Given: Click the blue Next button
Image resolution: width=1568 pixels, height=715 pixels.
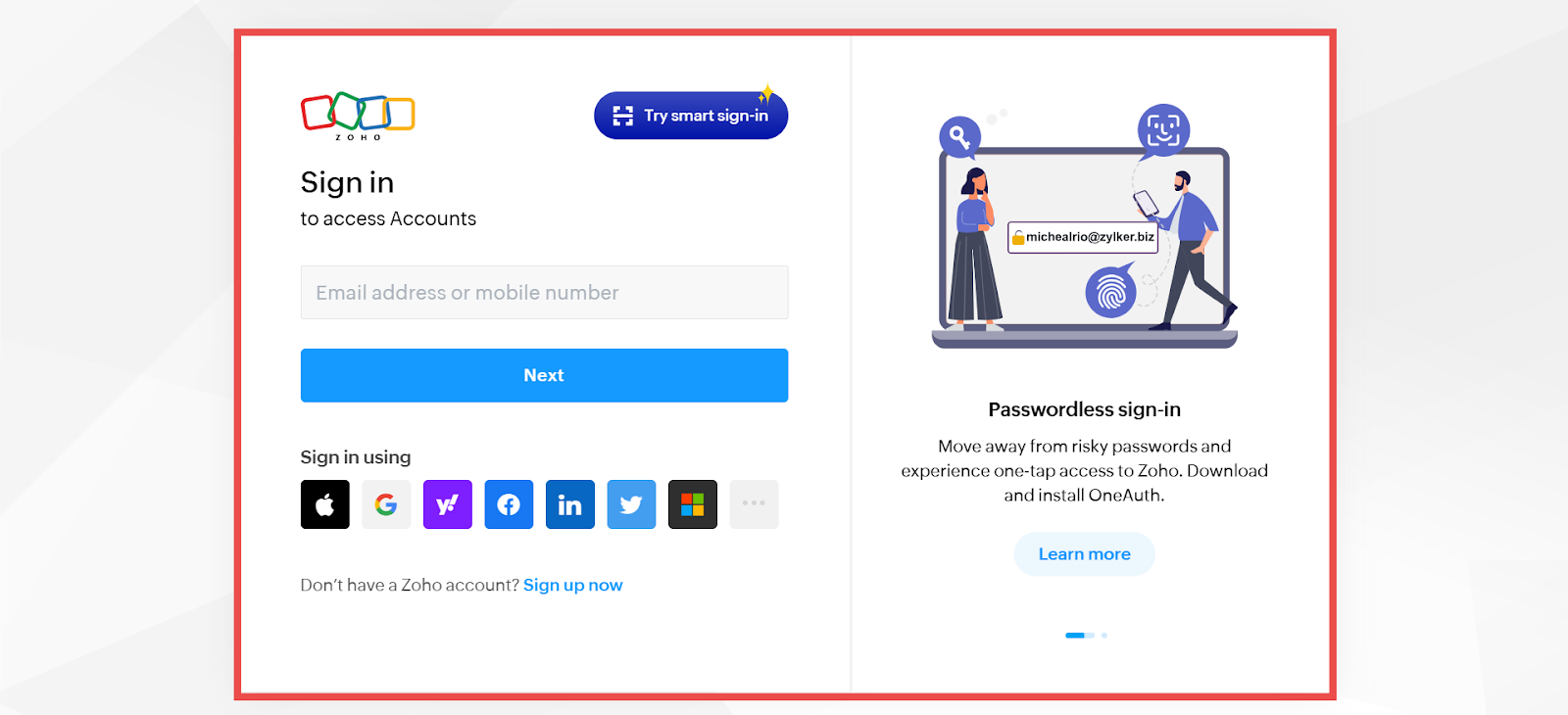Looking at the screenshot, I should [544, 375].
